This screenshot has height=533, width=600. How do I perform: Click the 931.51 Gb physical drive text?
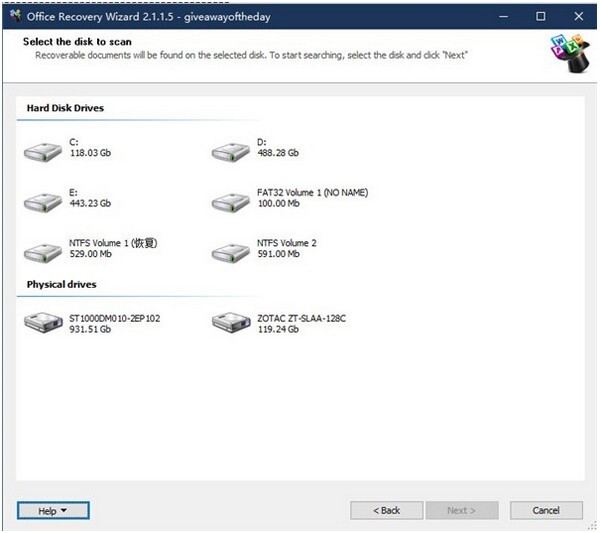(90, 329)
